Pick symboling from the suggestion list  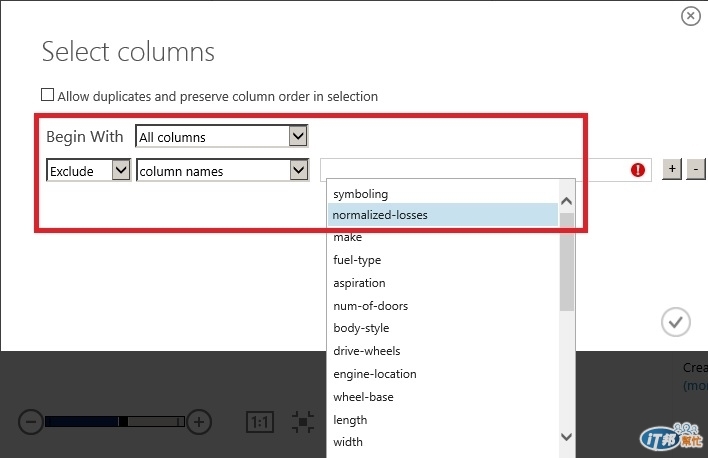click(360, 193)
